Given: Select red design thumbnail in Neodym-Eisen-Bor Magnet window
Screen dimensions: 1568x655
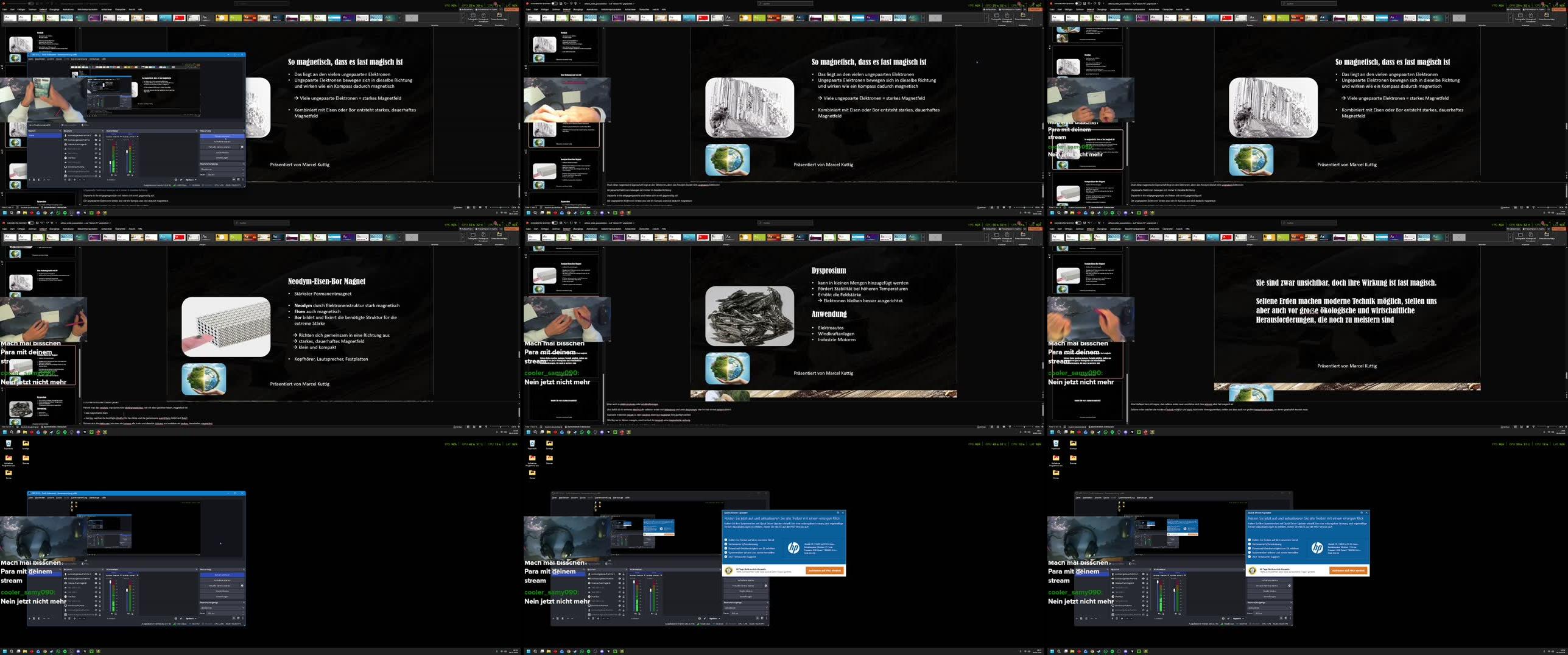Looking at the screenshot, I should coord(179,237).
